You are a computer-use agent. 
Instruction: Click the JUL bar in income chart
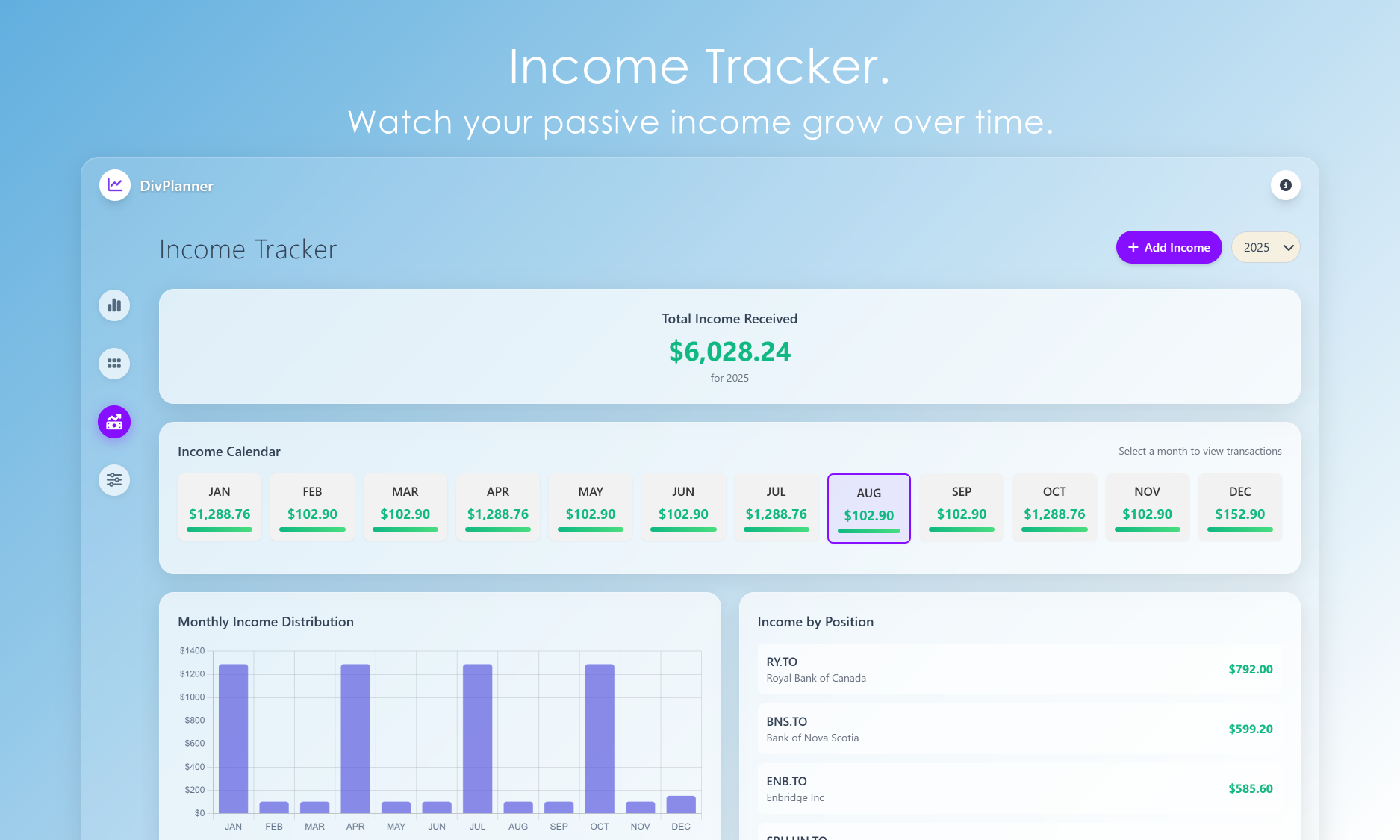point(478,738)
